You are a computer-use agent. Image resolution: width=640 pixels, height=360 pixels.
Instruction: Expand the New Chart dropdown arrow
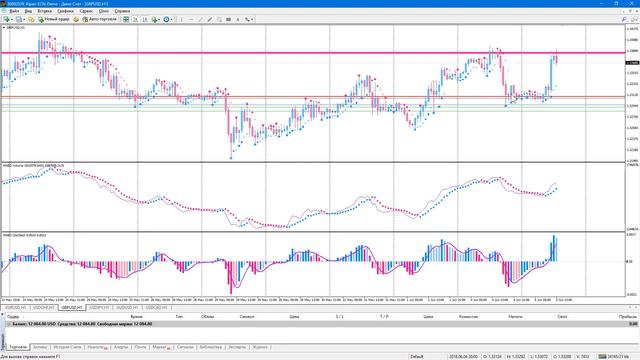12,19
